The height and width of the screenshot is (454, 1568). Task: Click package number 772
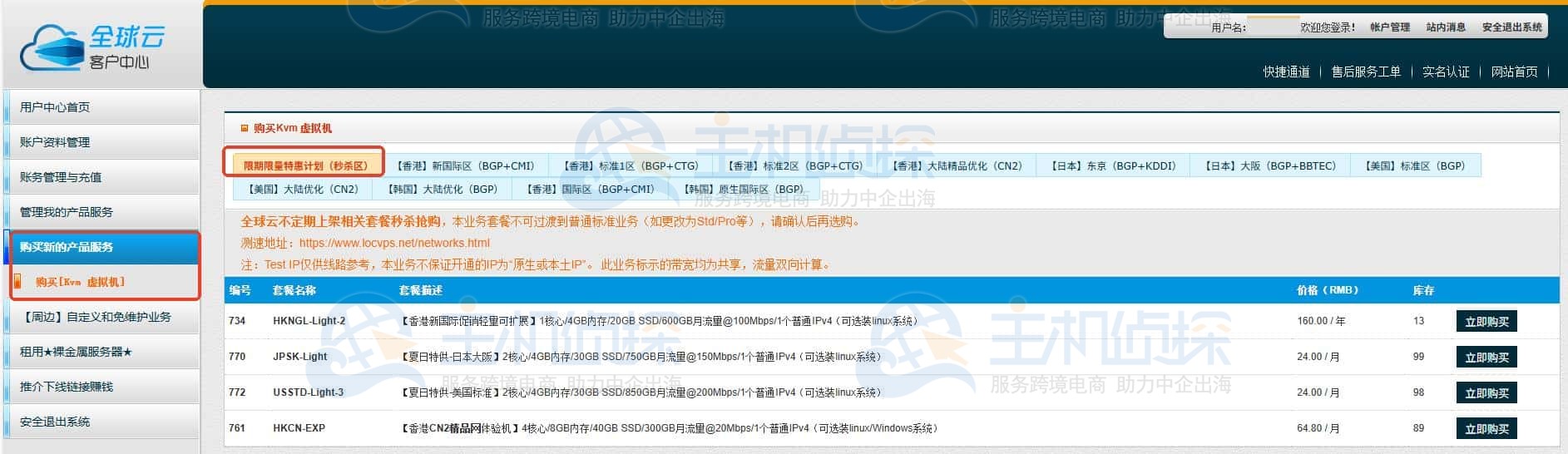pyautogui.click(x=237, y=392)
